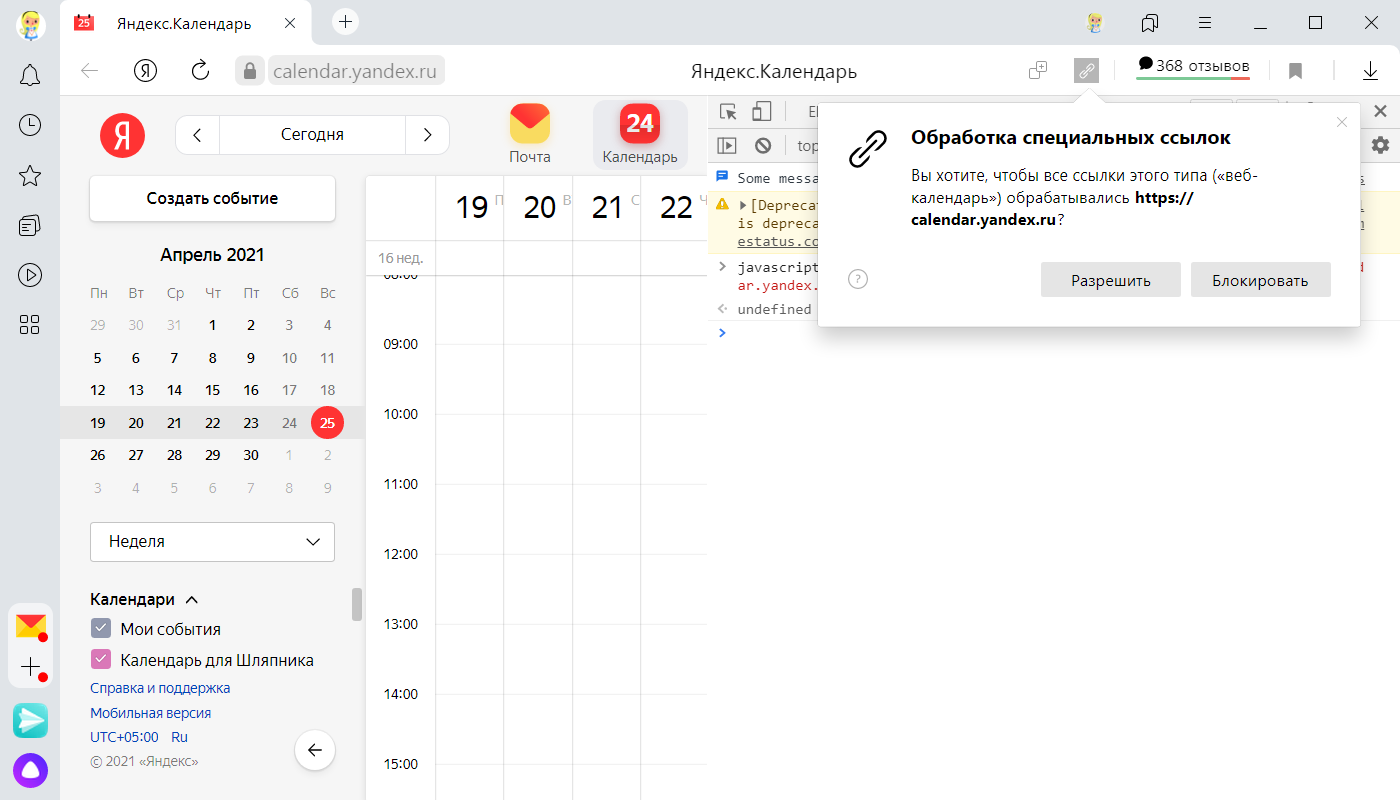
Task: Select April 30 in the mini calendar
Action: (x=251, y=455)
